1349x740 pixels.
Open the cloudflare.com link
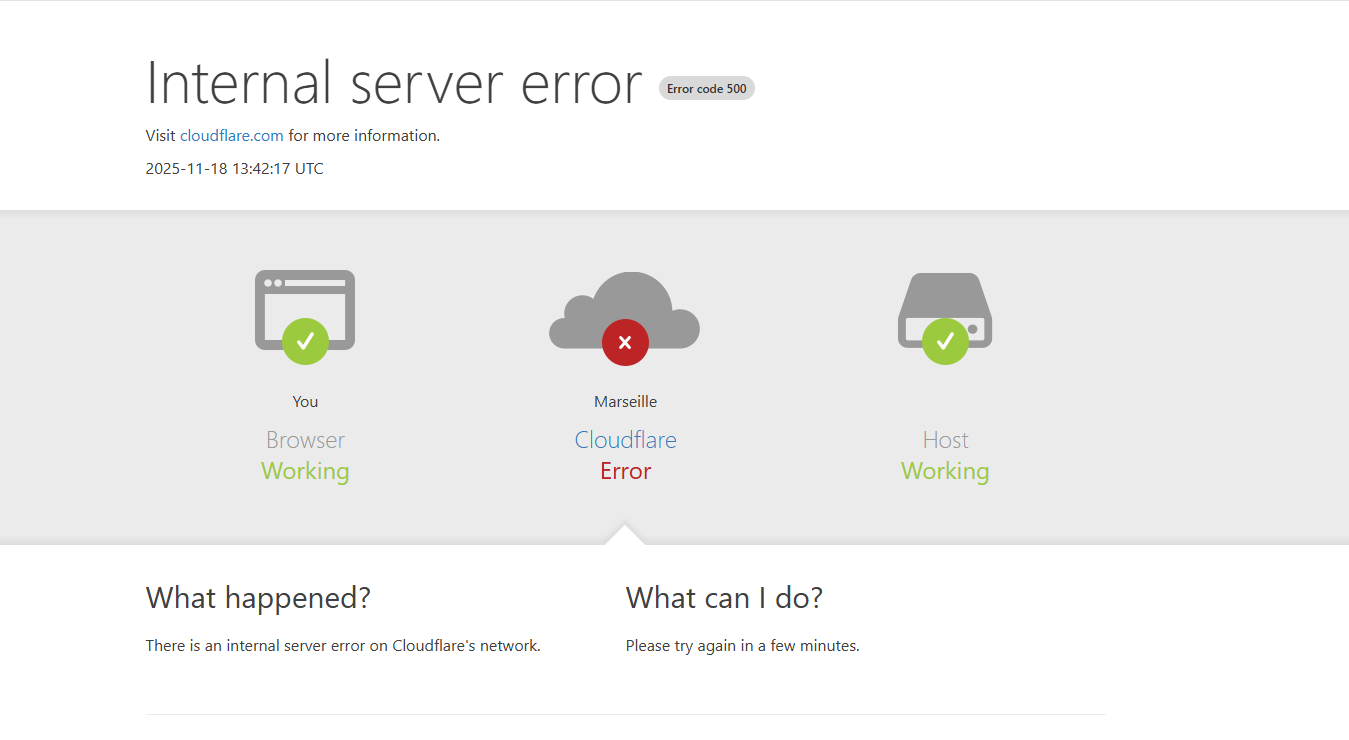[x=231, y=135]
